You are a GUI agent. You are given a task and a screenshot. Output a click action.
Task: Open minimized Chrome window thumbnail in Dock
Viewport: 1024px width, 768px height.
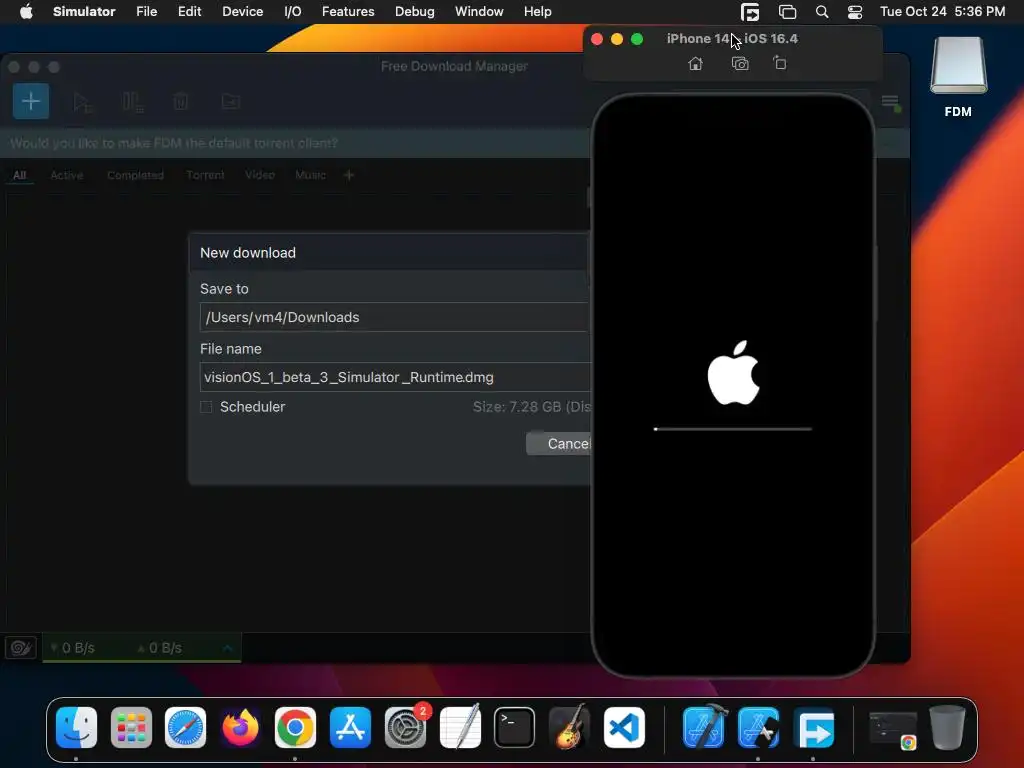[x=893, y=729]
